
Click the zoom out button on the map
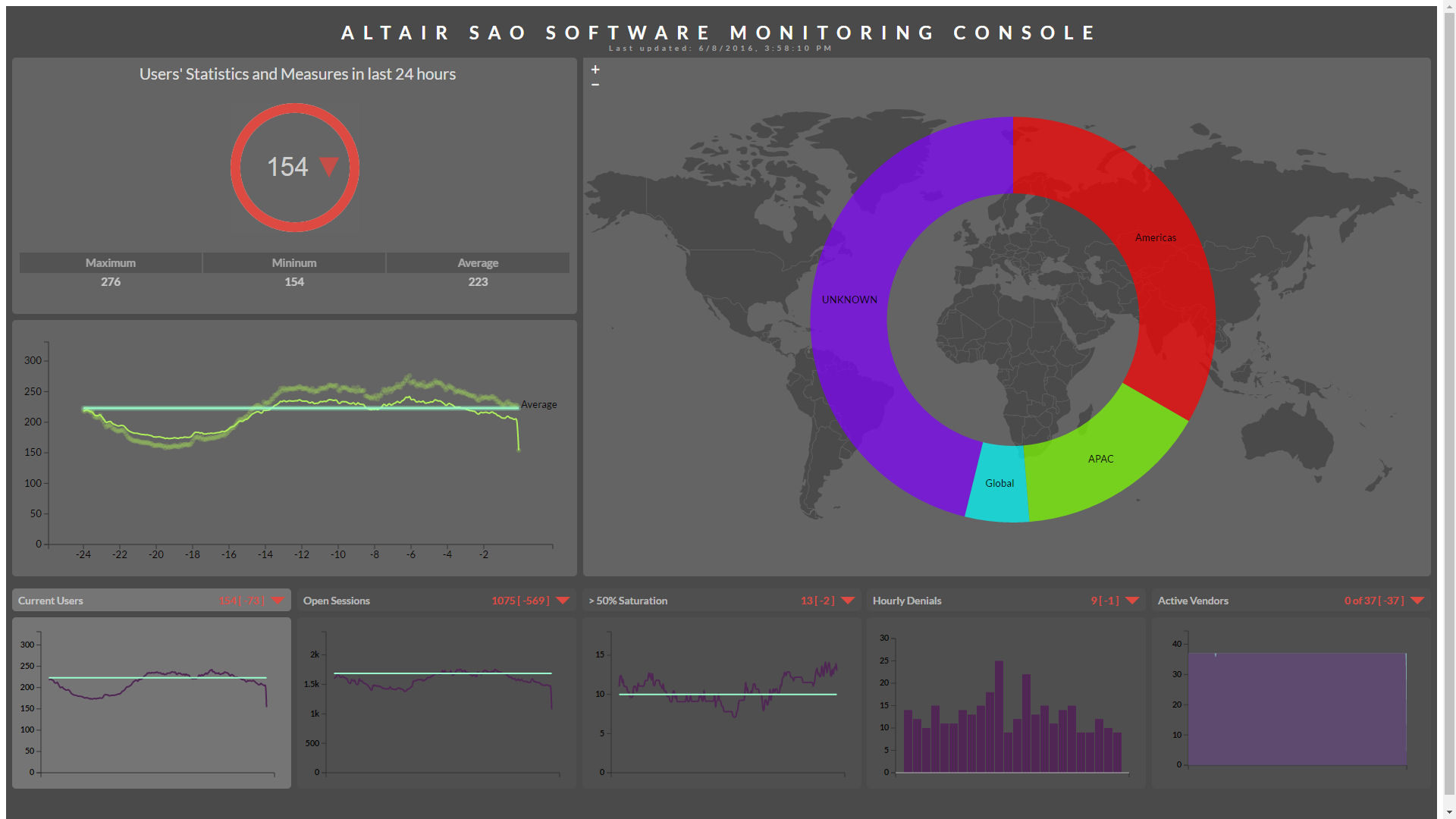pyautogui.click(x=595, y=84)
